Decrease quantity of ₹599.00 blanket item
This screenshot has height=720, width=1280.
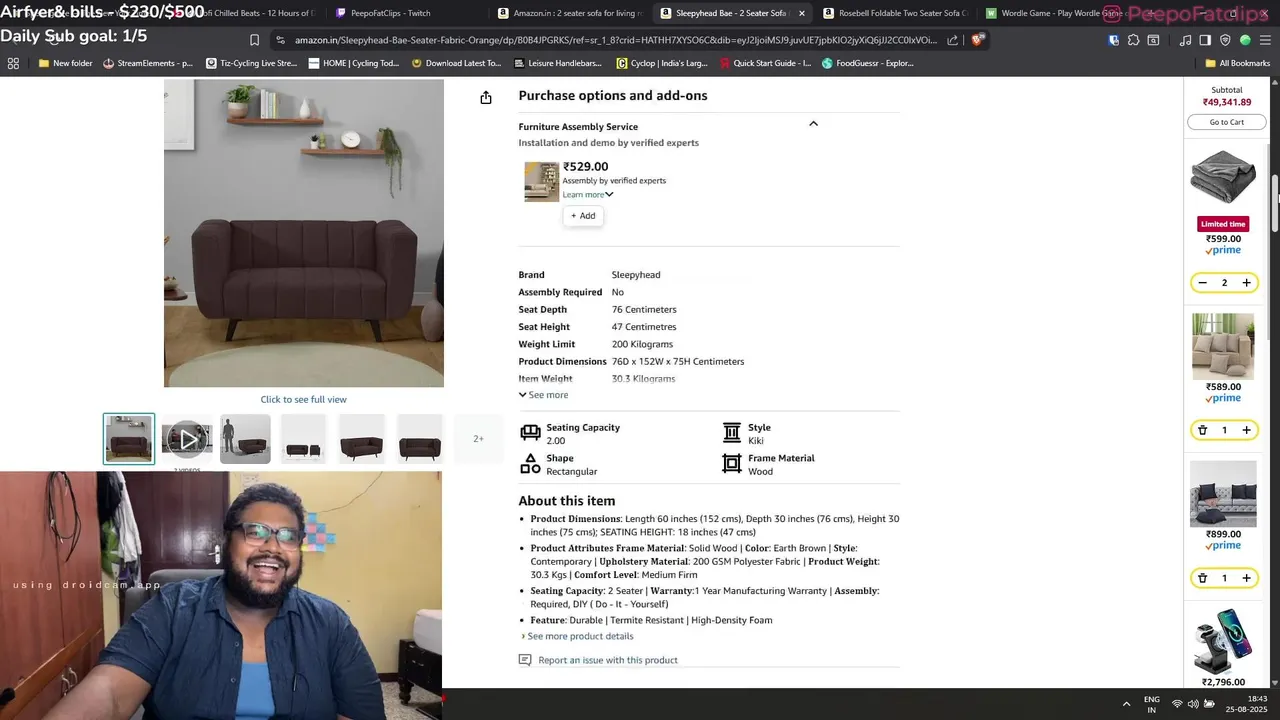point(1203,283)
